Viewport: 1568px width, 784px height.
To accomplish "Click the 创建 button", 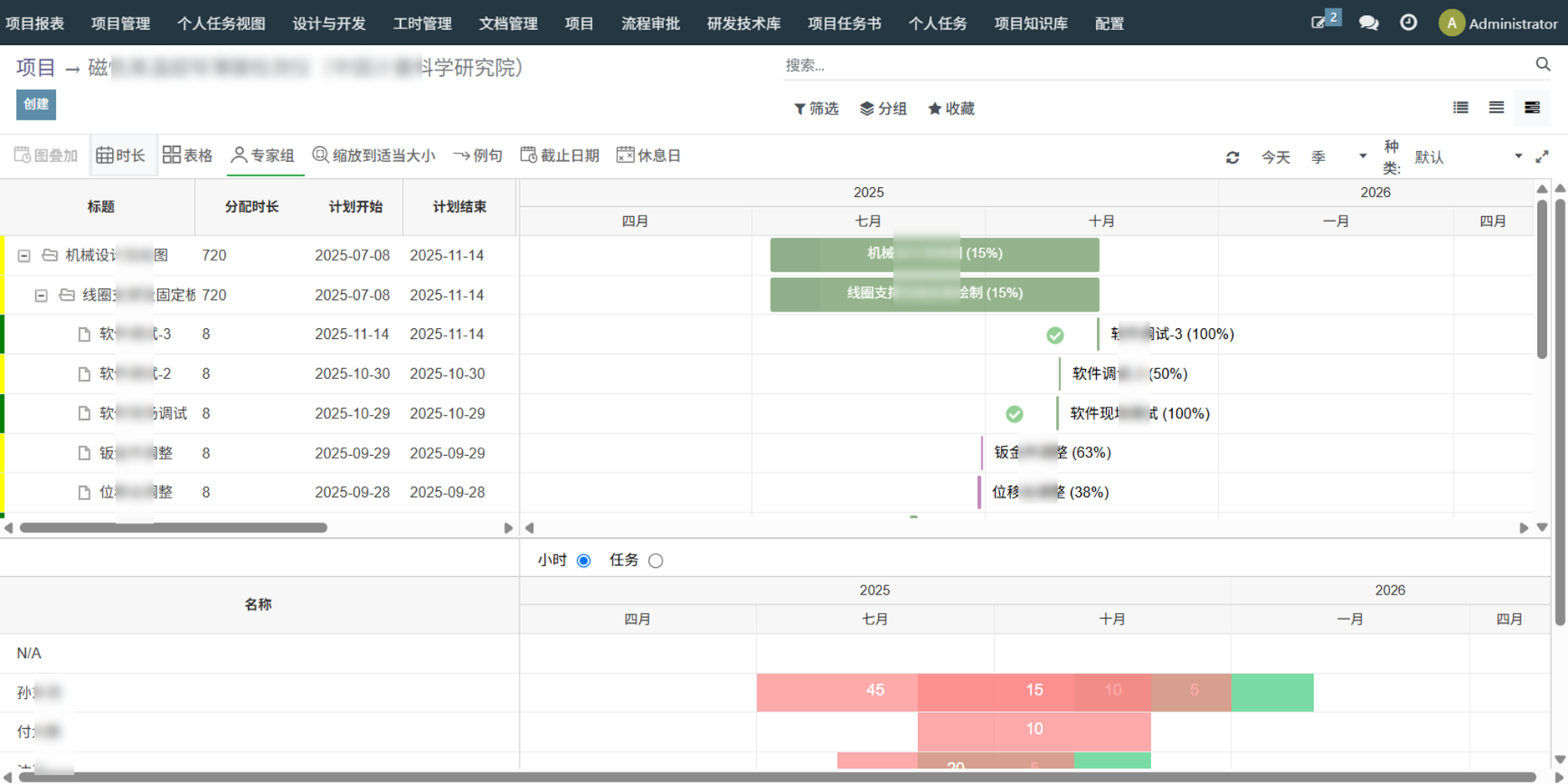I will click(36, 104).
